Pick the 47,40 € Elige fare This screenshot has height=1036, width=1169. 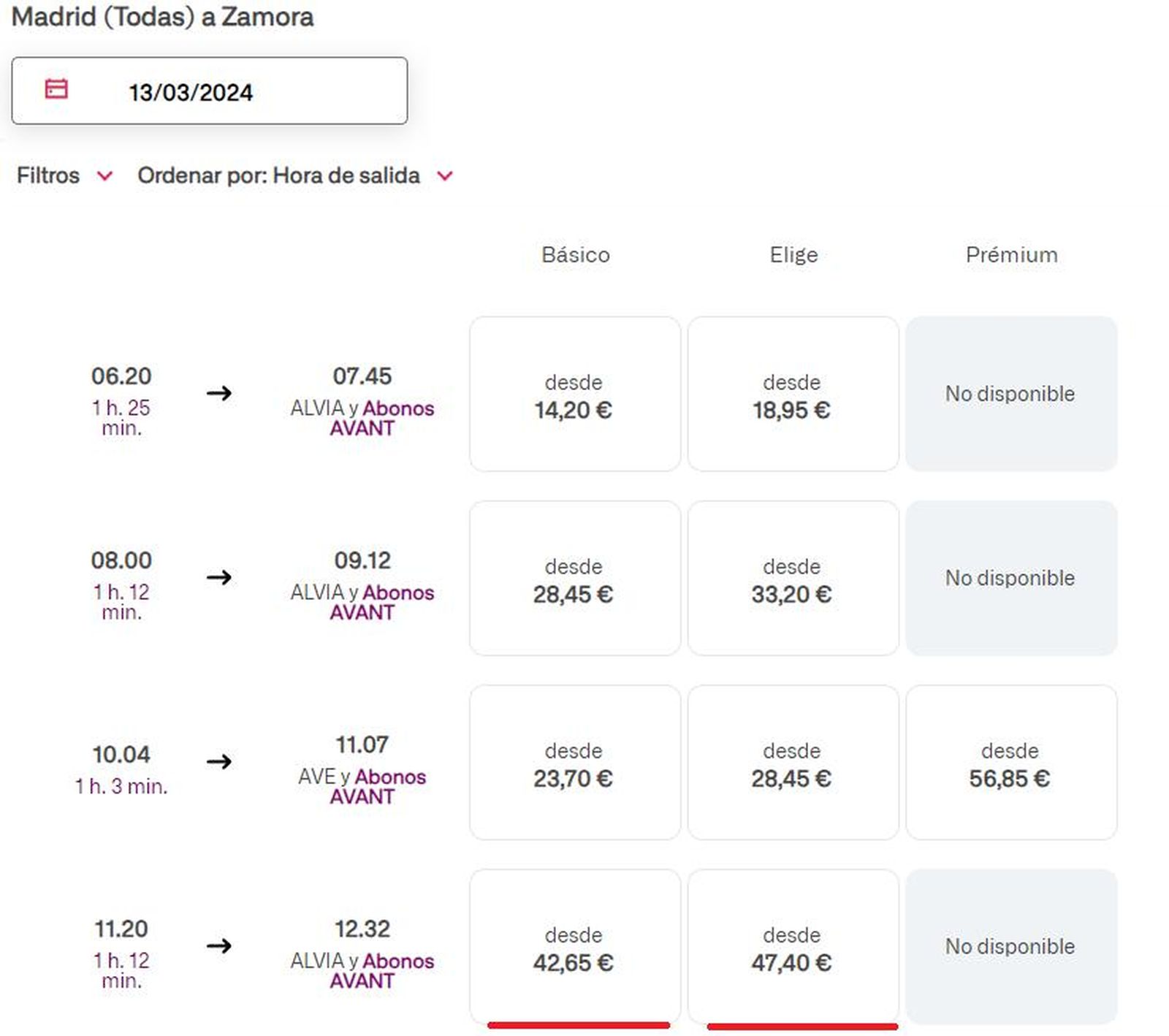793,947
